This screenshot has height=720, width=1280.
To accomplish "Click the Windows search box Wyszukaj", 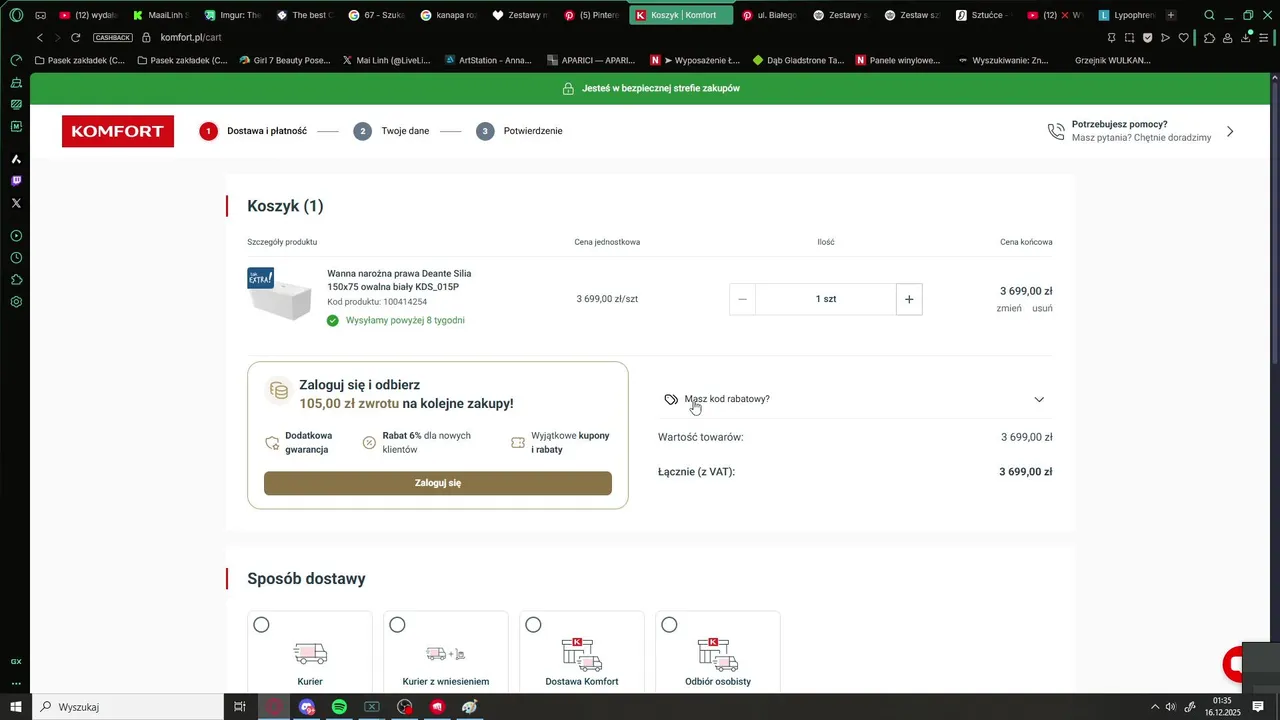I will (x=127, y=707).
